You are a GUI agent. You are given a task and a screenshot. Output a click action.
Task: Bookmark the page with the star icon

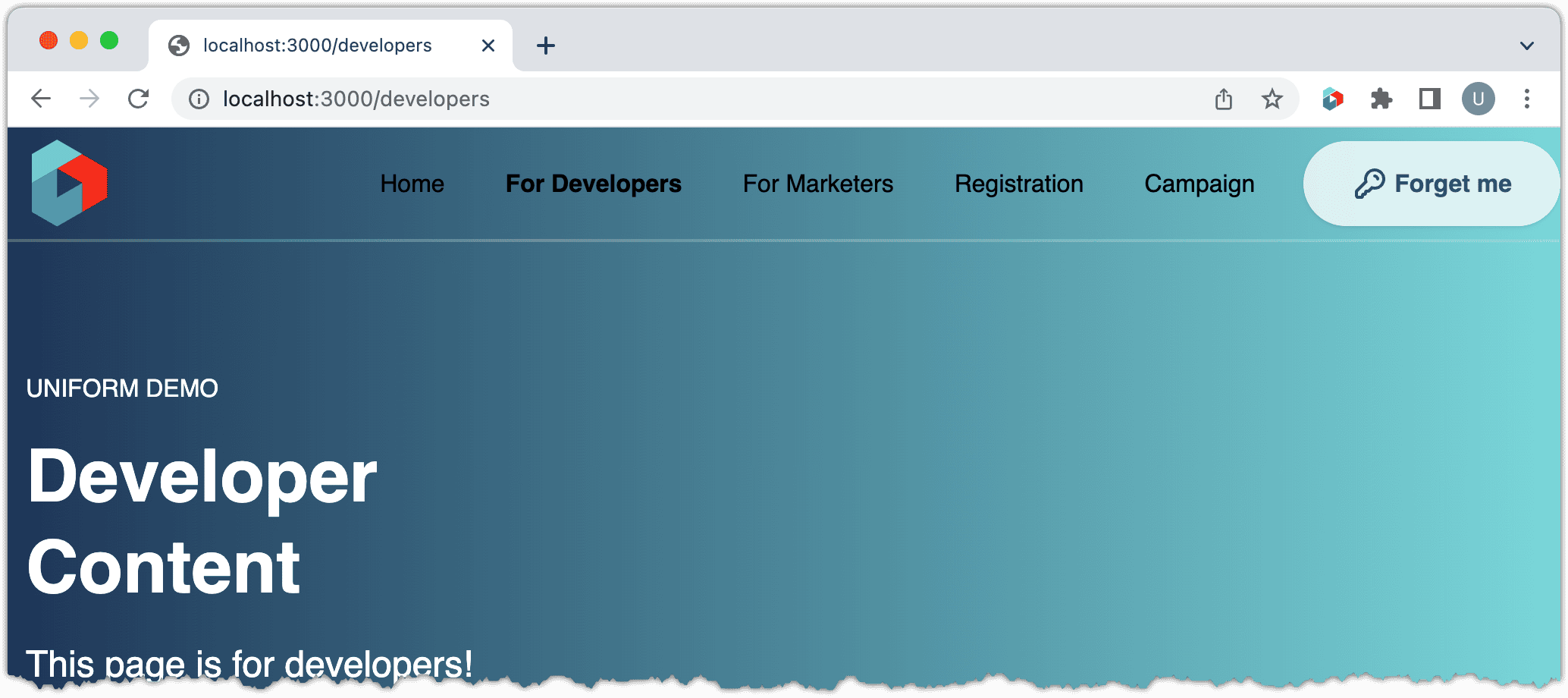pyautogui.click(x=1272, y=99)
